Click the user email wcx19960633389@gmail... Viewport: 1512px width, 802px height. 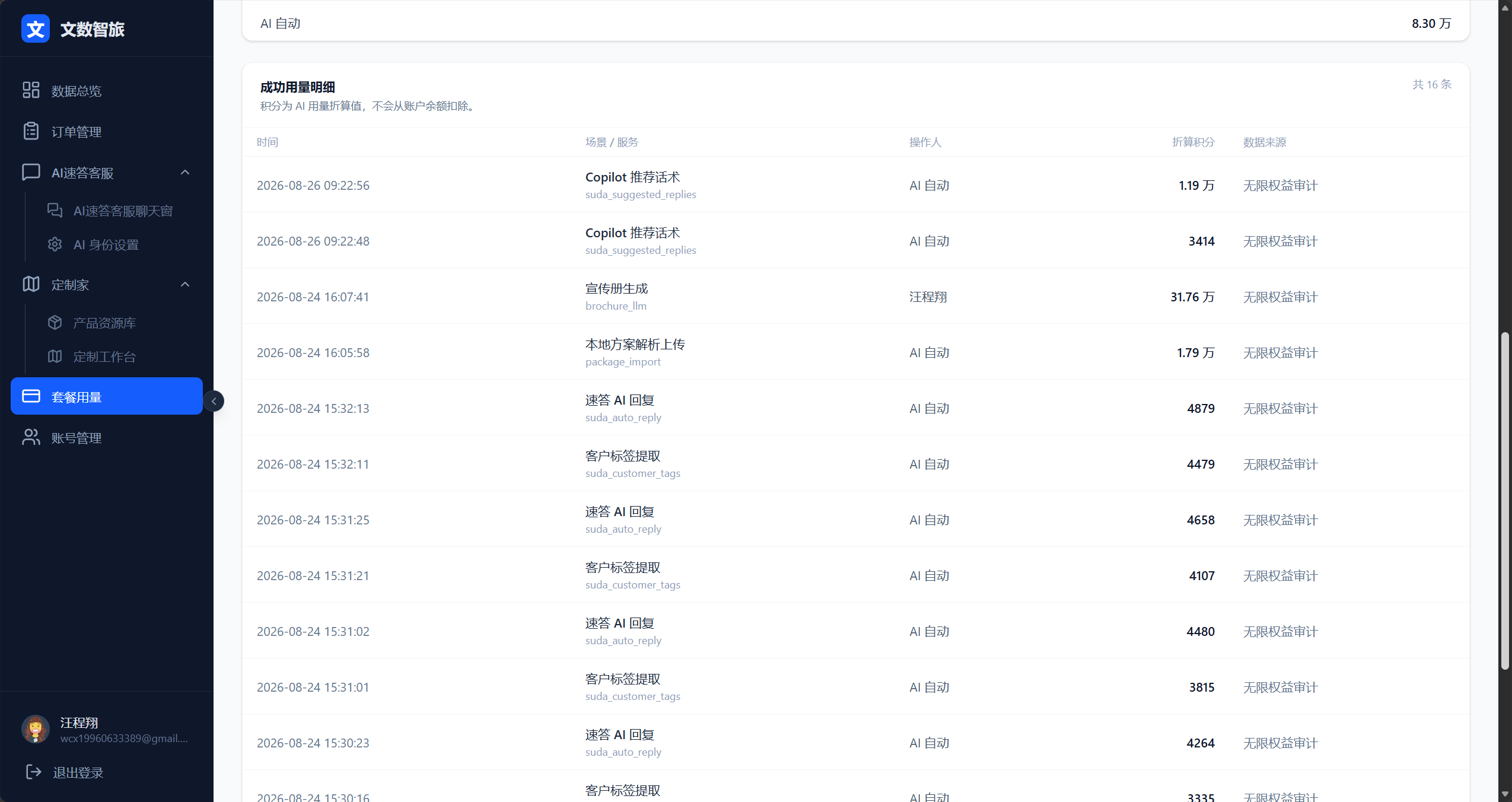(x=124, y=739)
